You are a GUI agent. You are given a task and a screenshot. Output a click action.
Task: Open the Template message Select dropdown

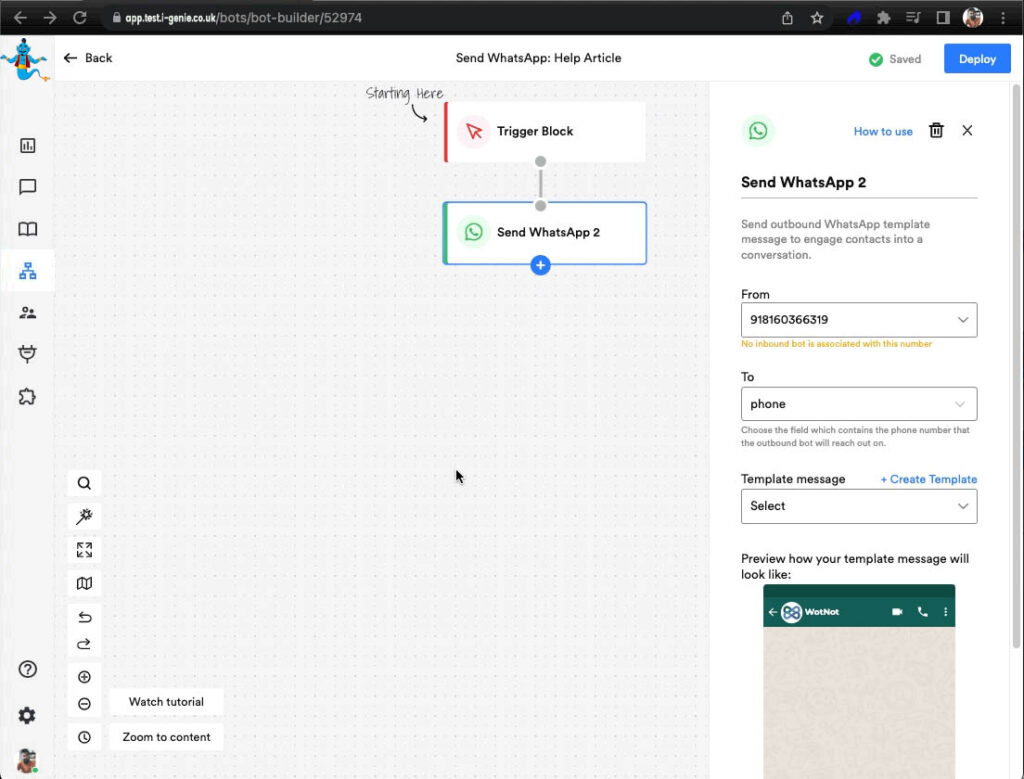tap(858, 506)
